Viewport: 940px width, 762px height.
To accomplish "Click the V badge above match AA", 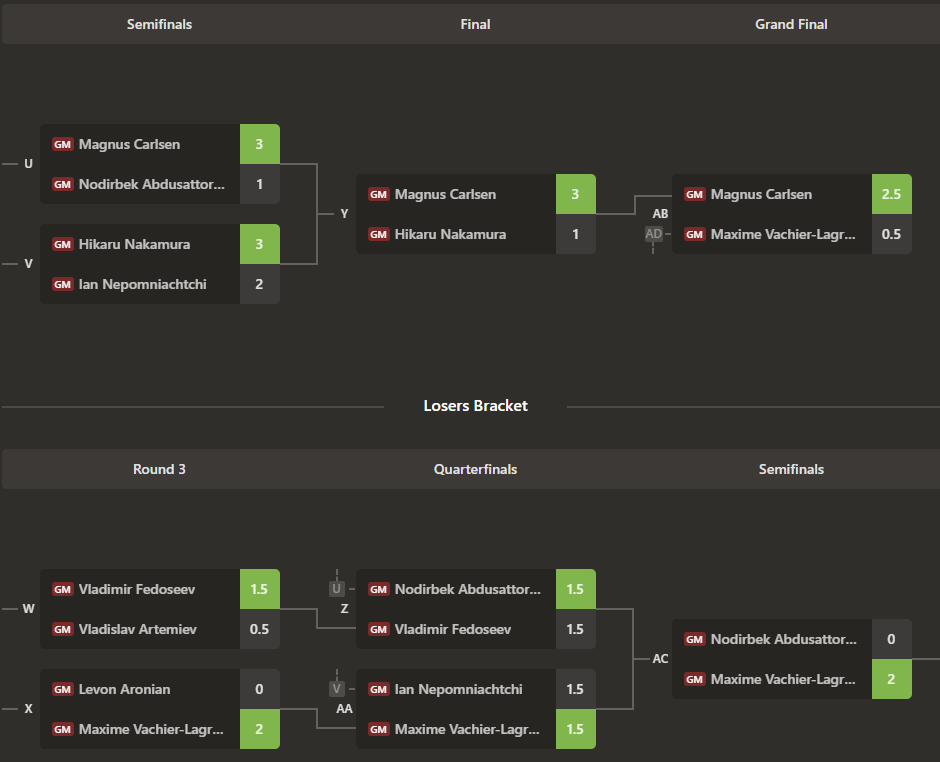I will pyautogui.click(x=337, y=689).
